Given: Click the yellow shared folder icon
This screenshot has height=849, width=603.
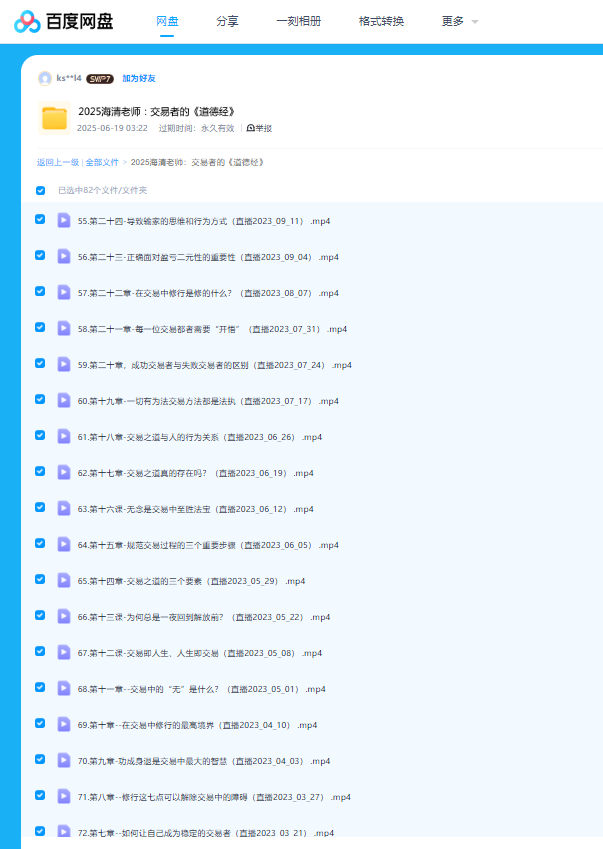Looking at the screenshot, I should [54, 119].
